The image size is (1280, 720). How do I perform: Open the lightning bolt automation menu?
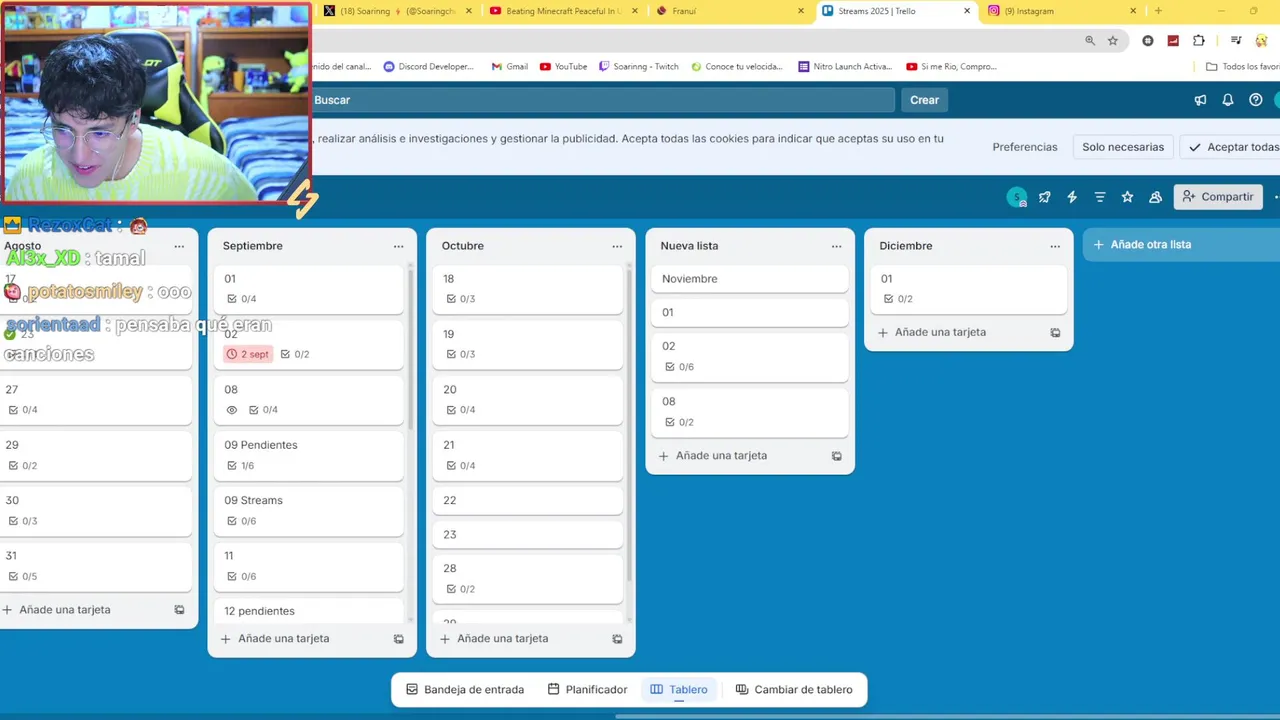click(1072, 197)
